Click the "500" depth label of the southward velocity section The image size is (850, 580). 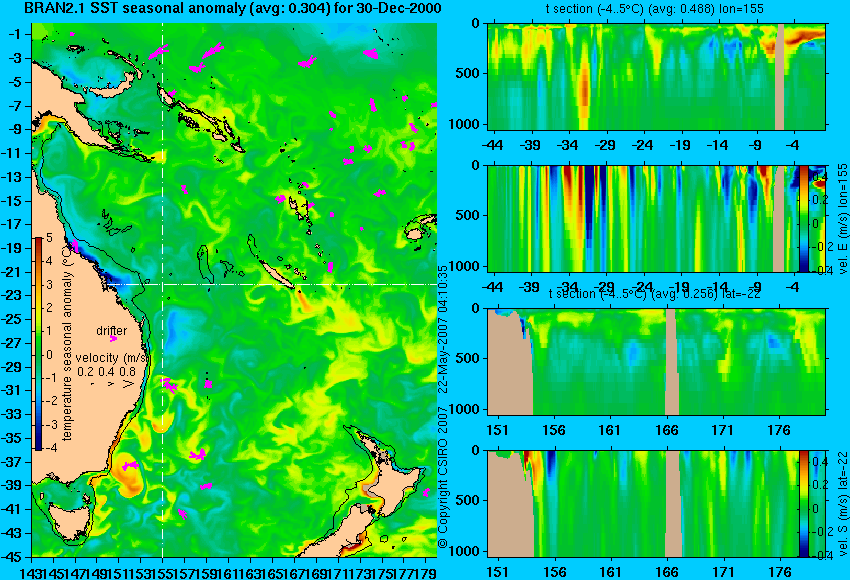pyautogui.click(x=468, y=500)
